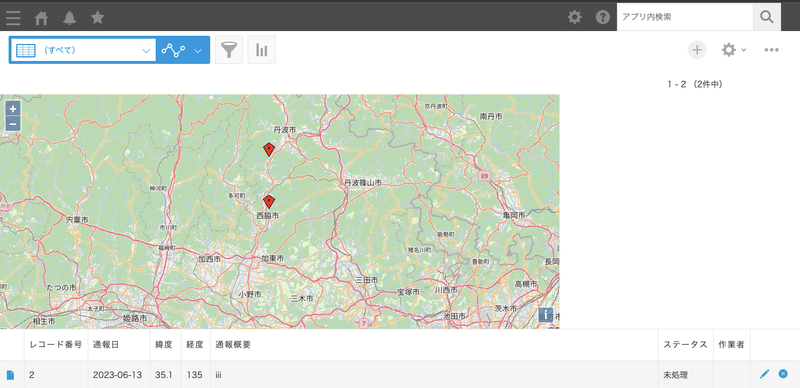Expand the graph type dropdown arrow
Image resolution: width=800 pixels, height=388 pixels.
pyautogui.click(x=198, y=51)
